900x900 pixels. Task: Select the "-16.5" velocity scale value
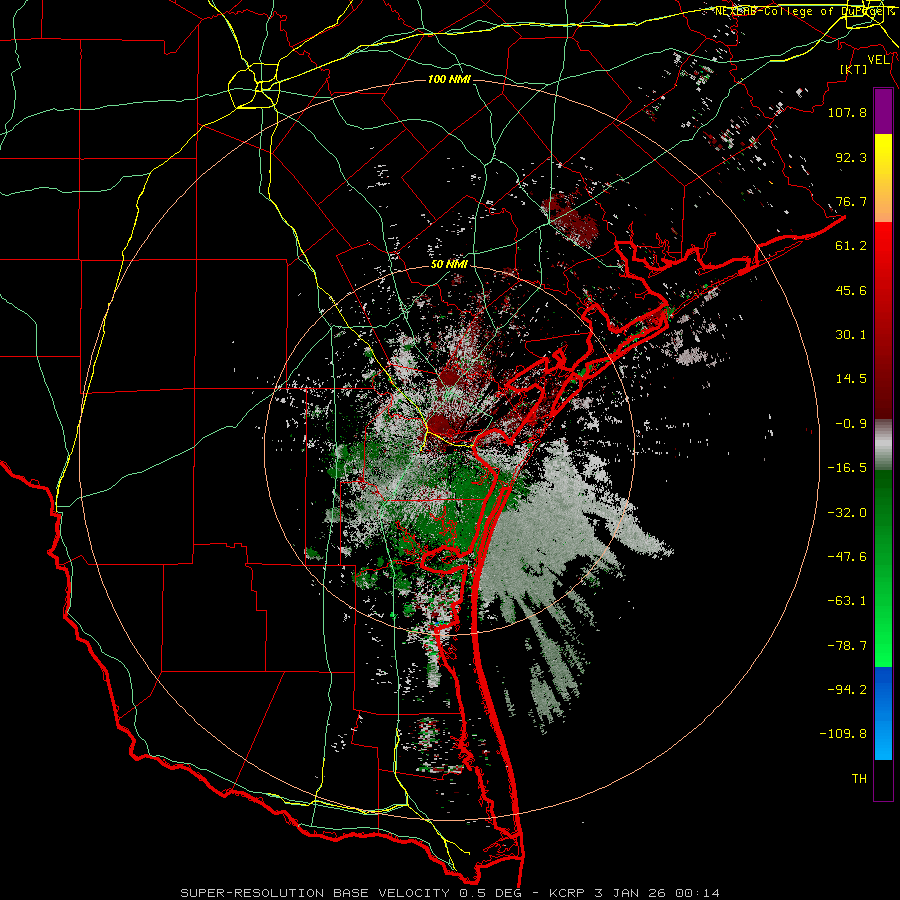(x=847, y=468)
